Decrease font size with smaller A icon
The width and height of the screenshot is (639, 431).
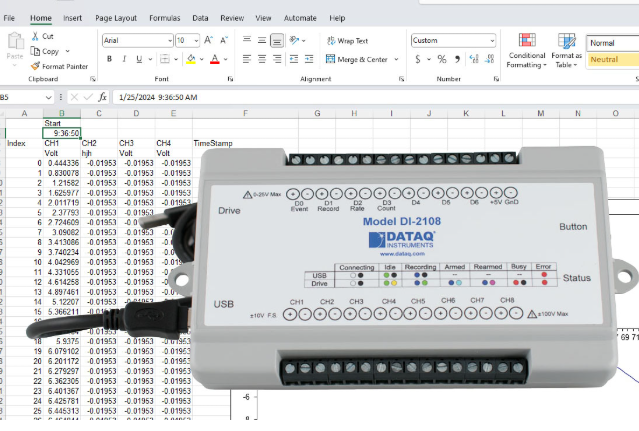click(x=224, y=40)
